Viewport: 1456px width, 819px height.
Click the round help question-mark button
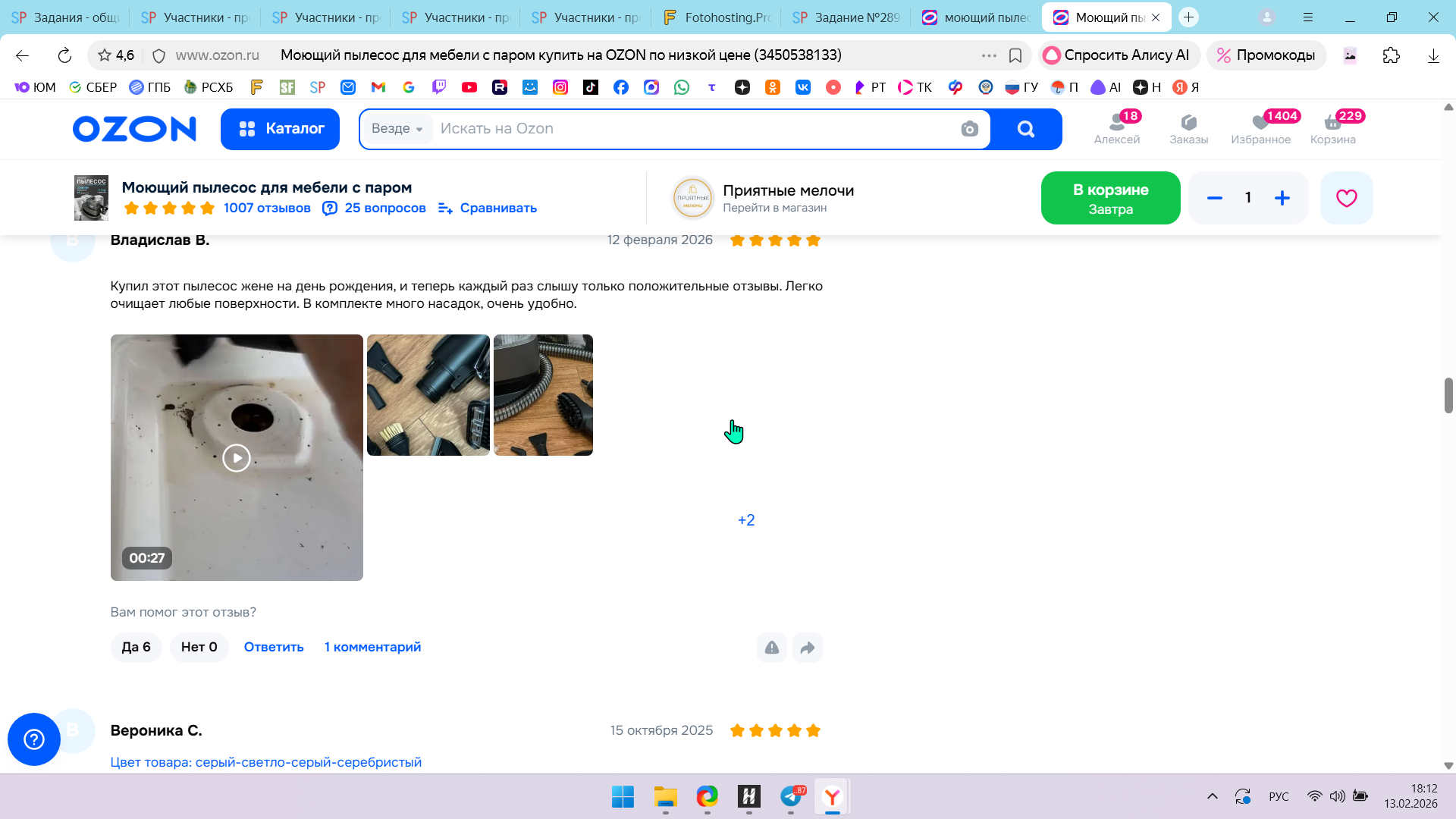click(34, 739)
